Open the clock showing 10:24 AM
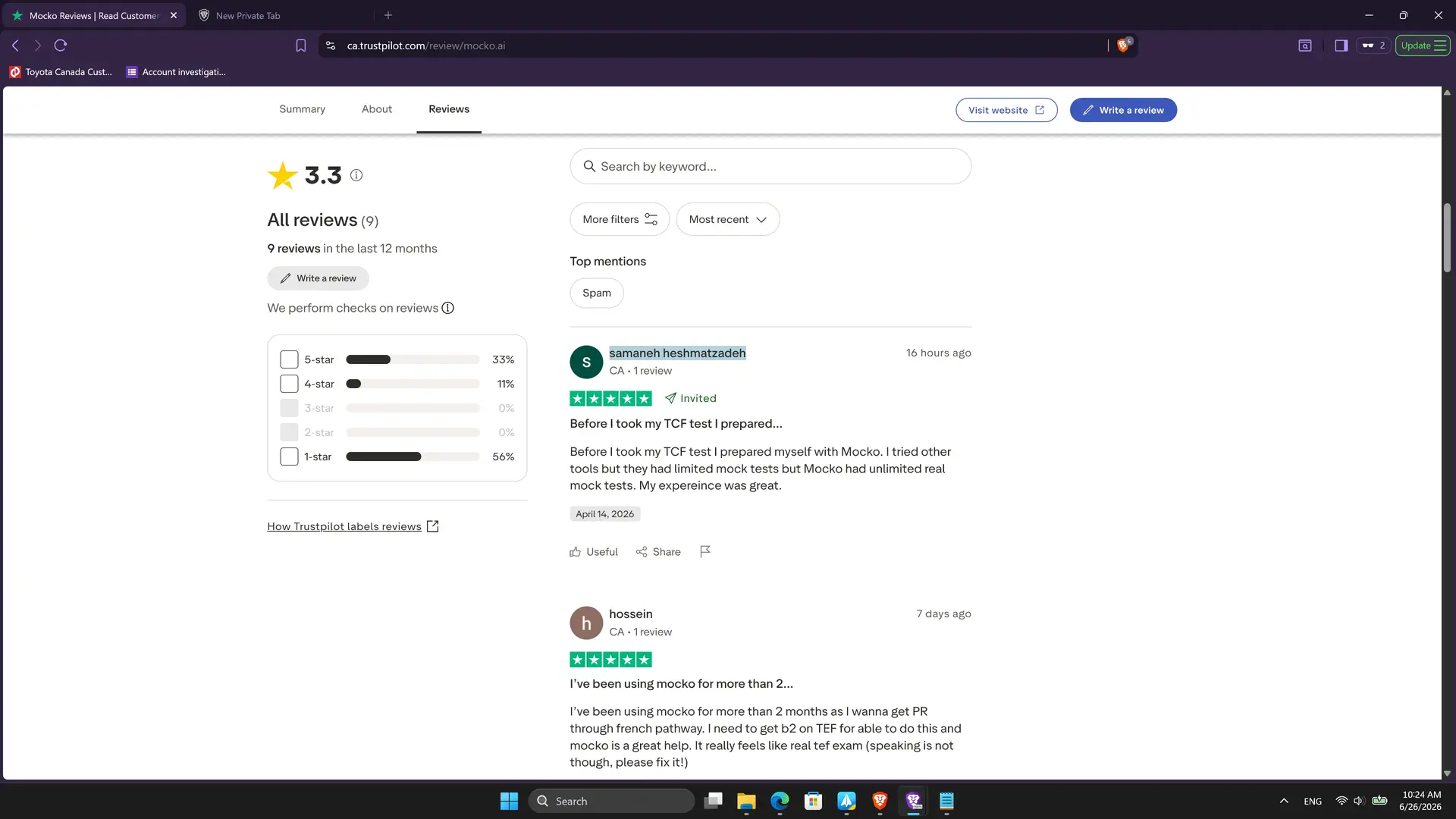 (x=1420, y=801)
